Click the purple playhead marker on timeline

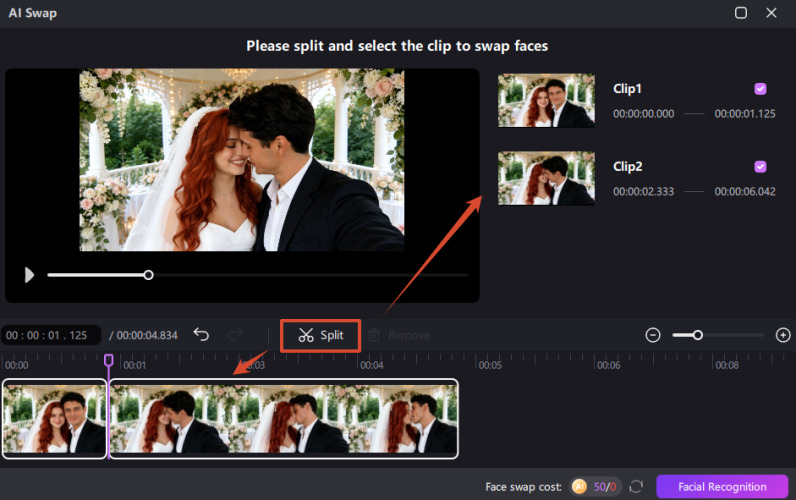coord(109,360)
